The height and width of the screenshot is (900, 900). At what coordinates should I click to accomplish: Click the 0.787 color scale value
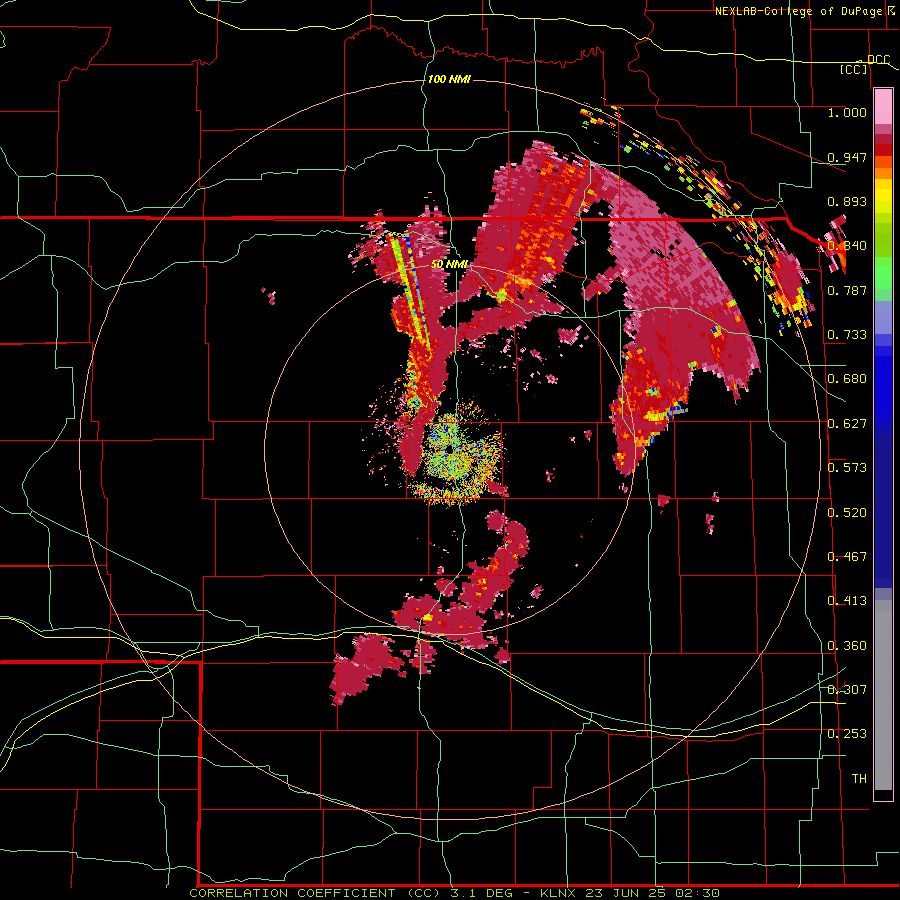point(847,290)
